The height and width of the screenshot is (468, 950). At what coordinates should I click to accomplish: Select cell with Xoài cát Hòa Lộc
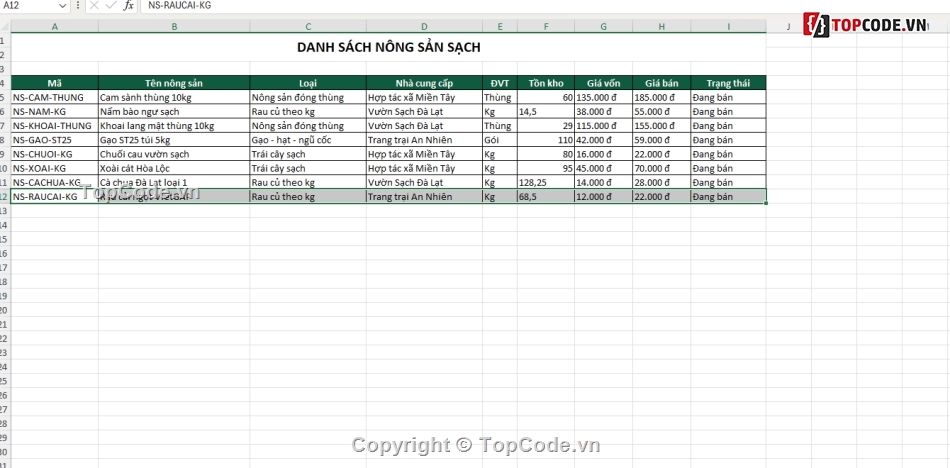coord(174,169)
